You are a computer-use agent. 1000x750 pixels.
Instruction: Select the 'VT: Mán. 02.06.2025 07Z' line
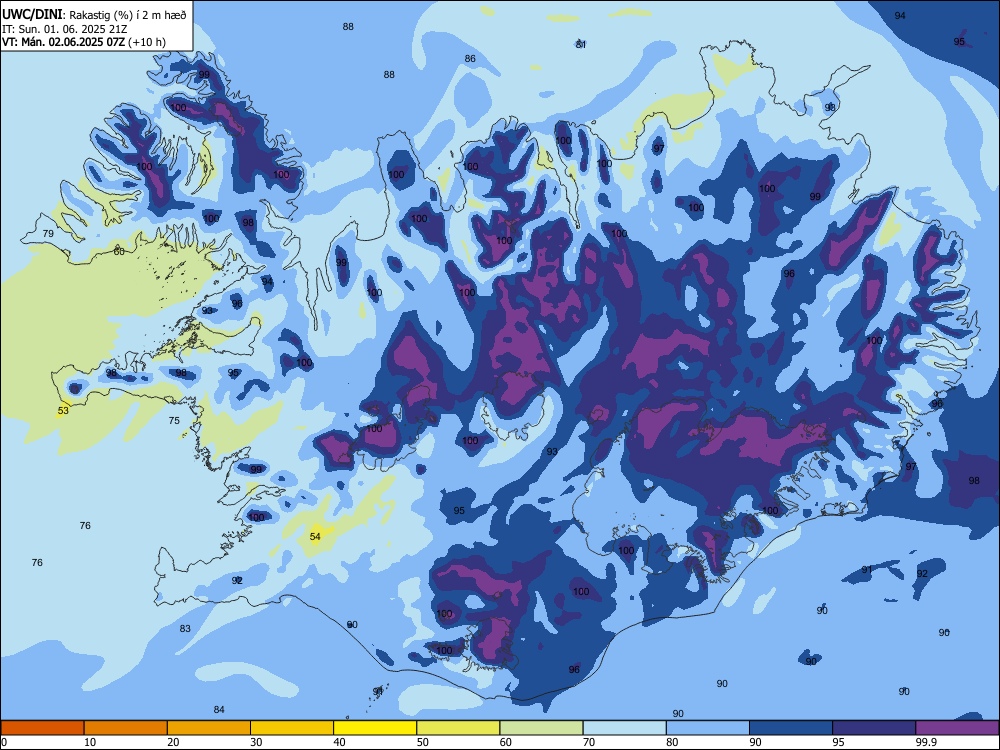click(x=64, y=42)
